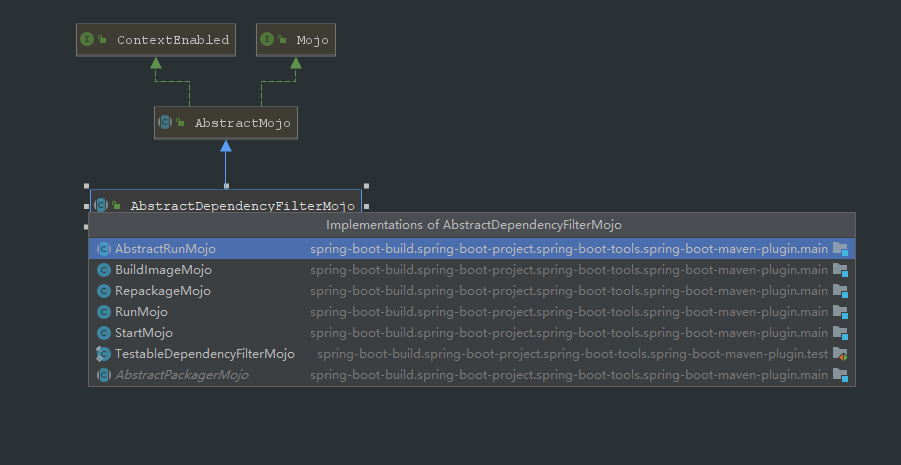Click the class icon beside TestableDependencyFilterMojo
This screenshot has width=901, height=465.
click(x=103, y=354)
